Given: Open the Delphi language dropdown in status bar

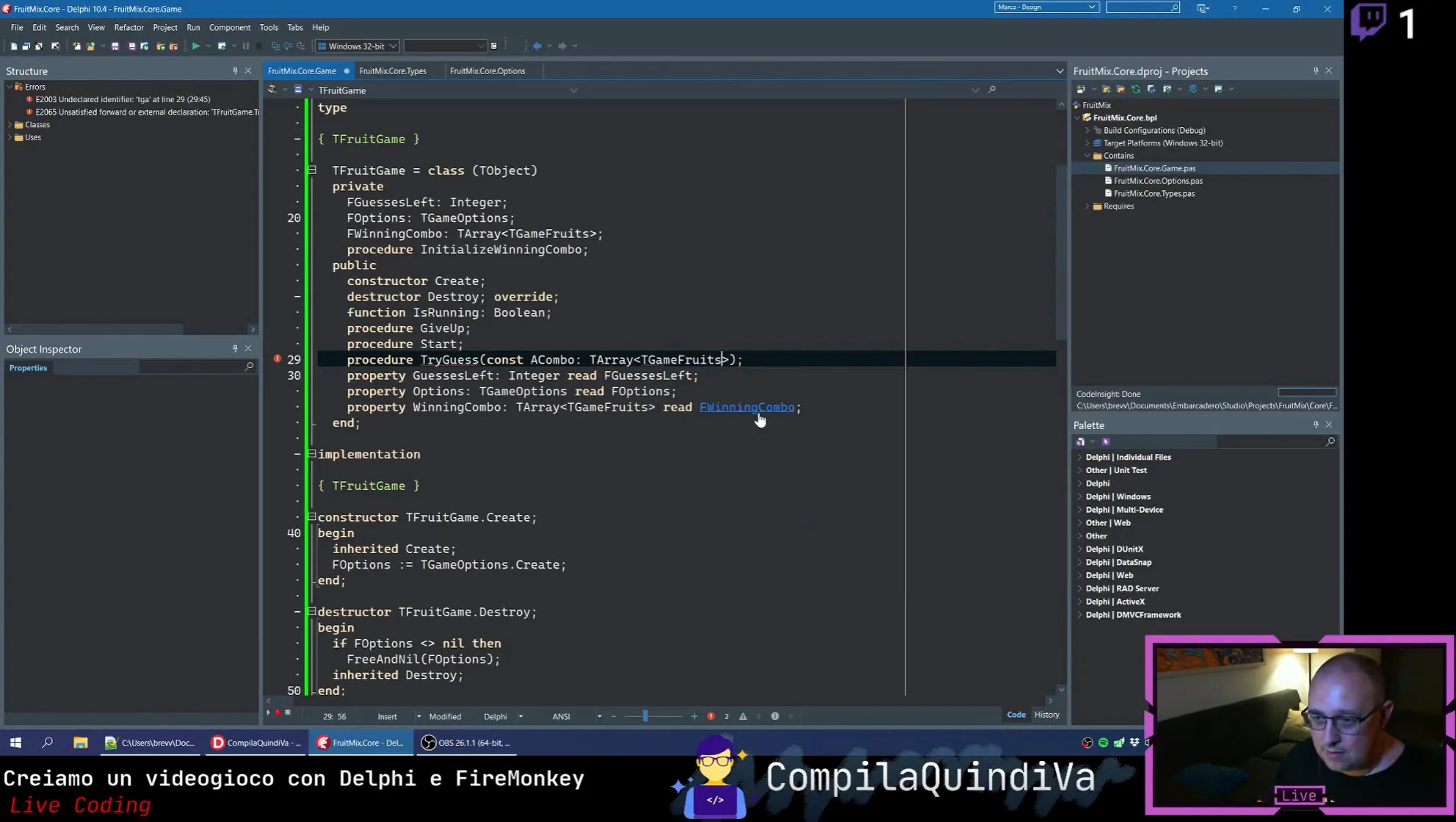Looking at the screenshot, I should tap(521, 716).
